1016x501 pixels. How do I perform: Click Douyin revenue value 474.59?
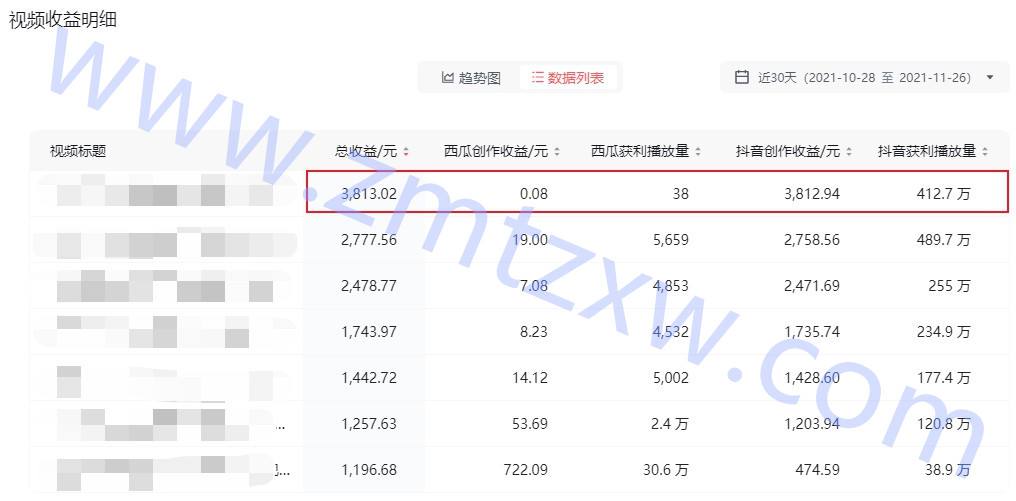(x=818, y=470)
